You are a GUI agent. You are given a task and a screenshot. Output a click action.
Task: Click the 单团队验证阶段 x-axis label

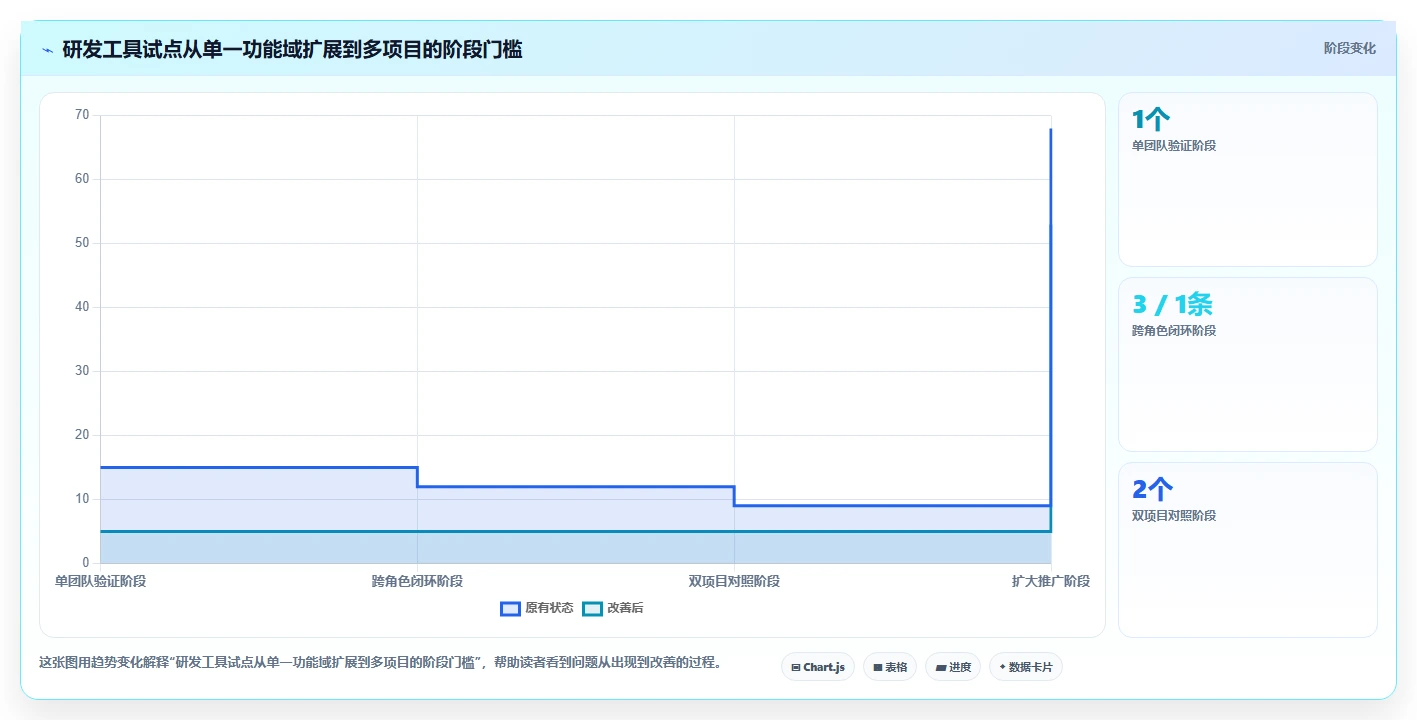(x=100, y=581)
